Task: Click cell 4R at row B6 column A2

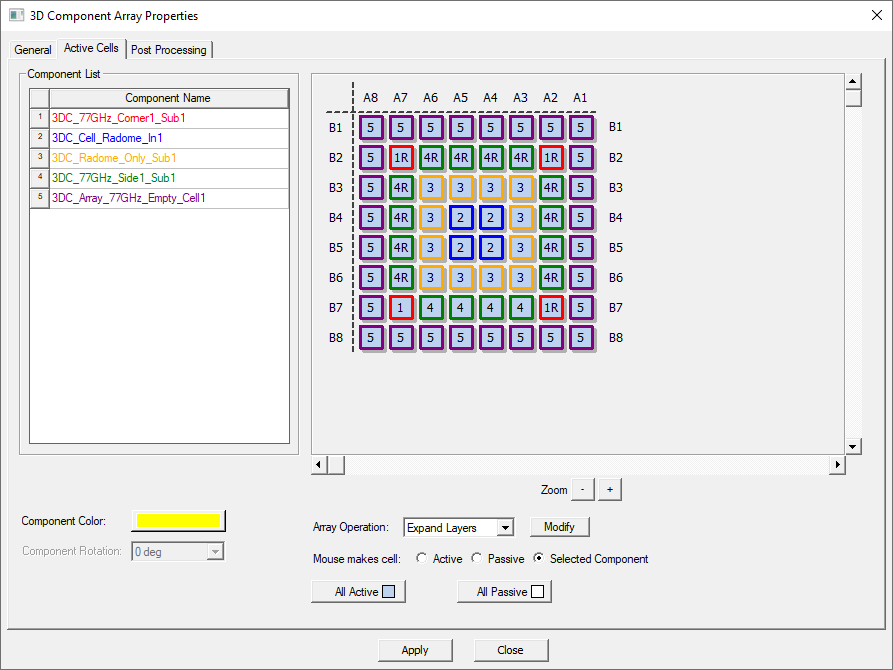Action: click(x=551, y=277)
